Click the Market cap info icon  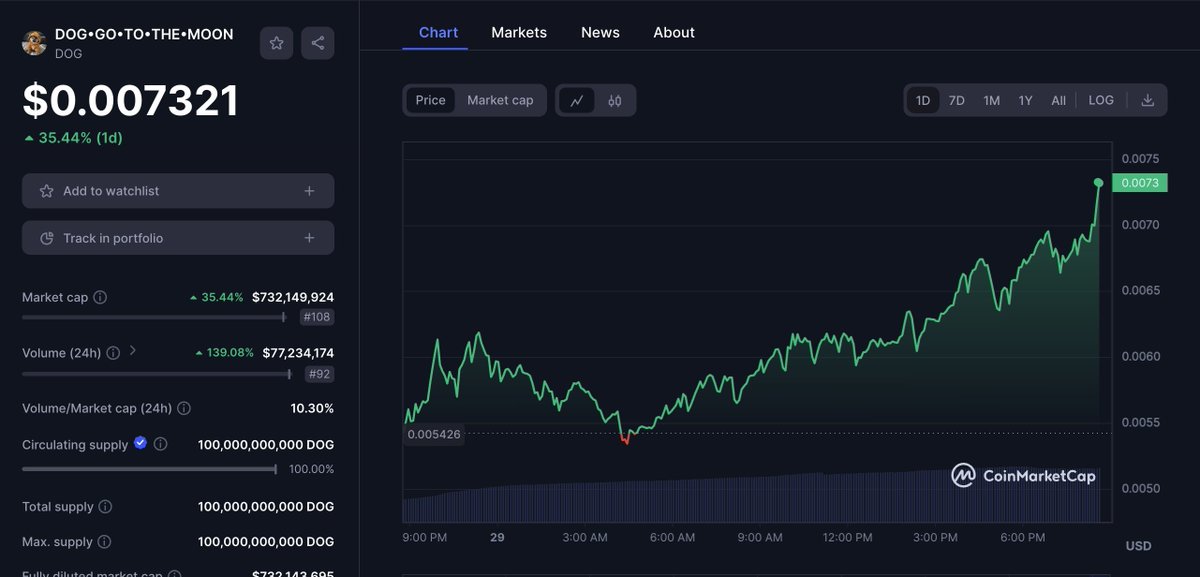[100, 297]
